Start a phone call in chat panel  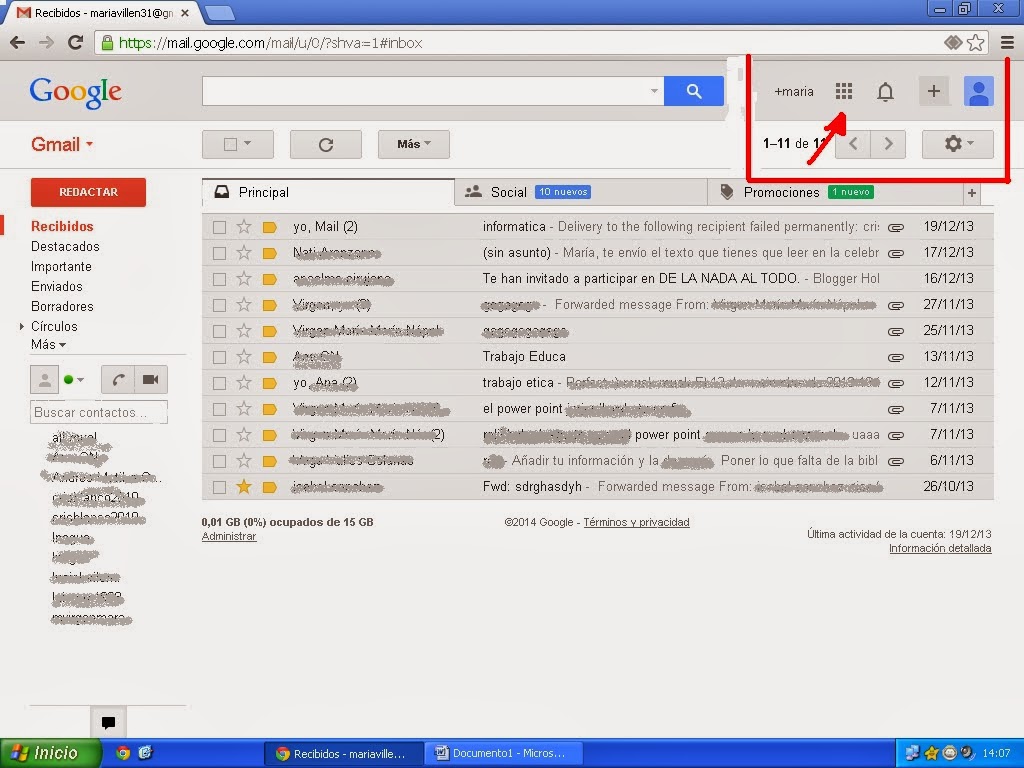pos(118,379)
